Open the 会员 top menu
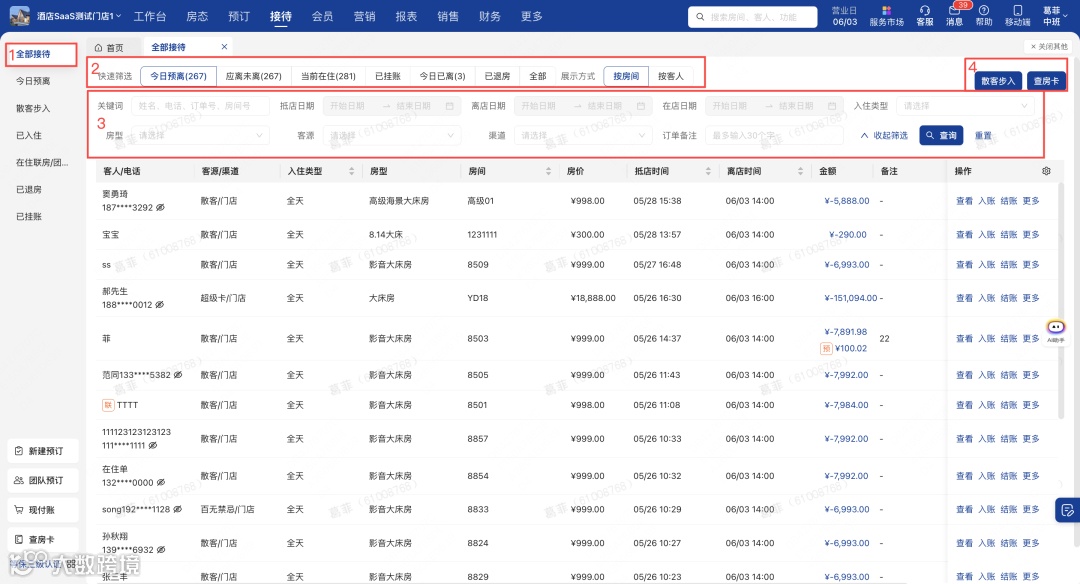Viewport: 1080px width, 584px height. [322, 16]
